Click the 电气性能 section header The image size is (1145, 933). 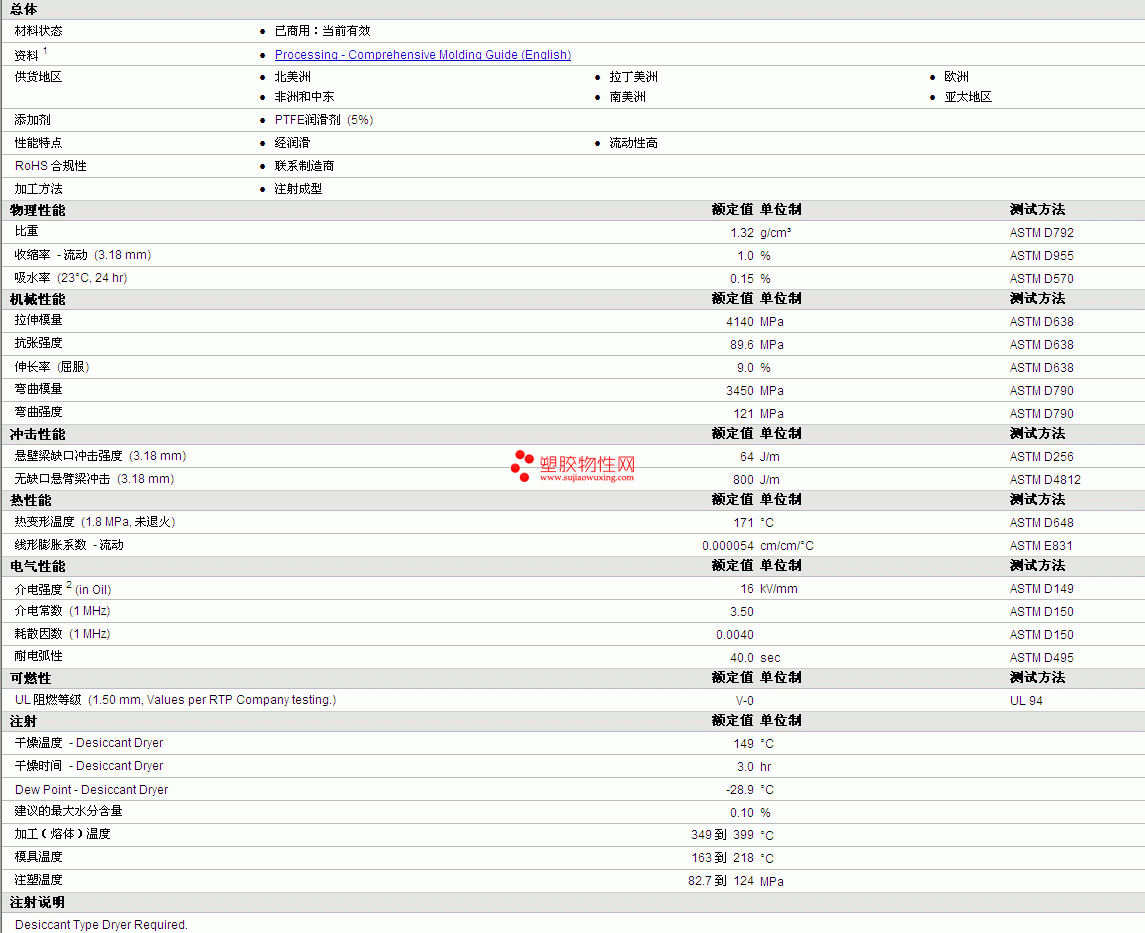coord(38,567)
